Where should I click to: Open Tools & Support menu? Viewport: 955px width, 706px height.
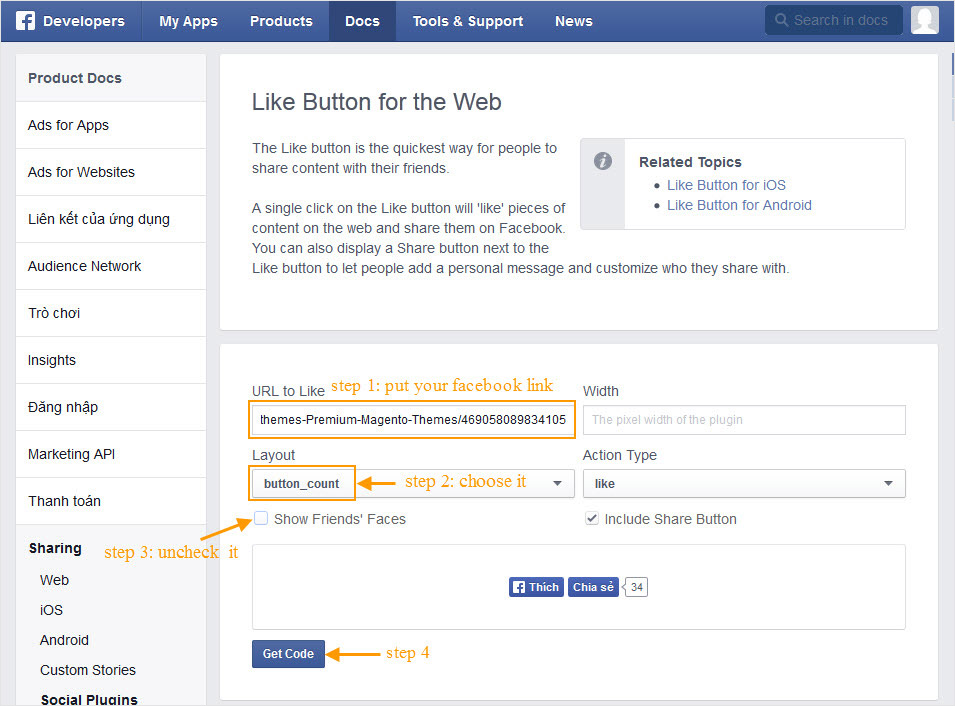(x=468, y=21)
